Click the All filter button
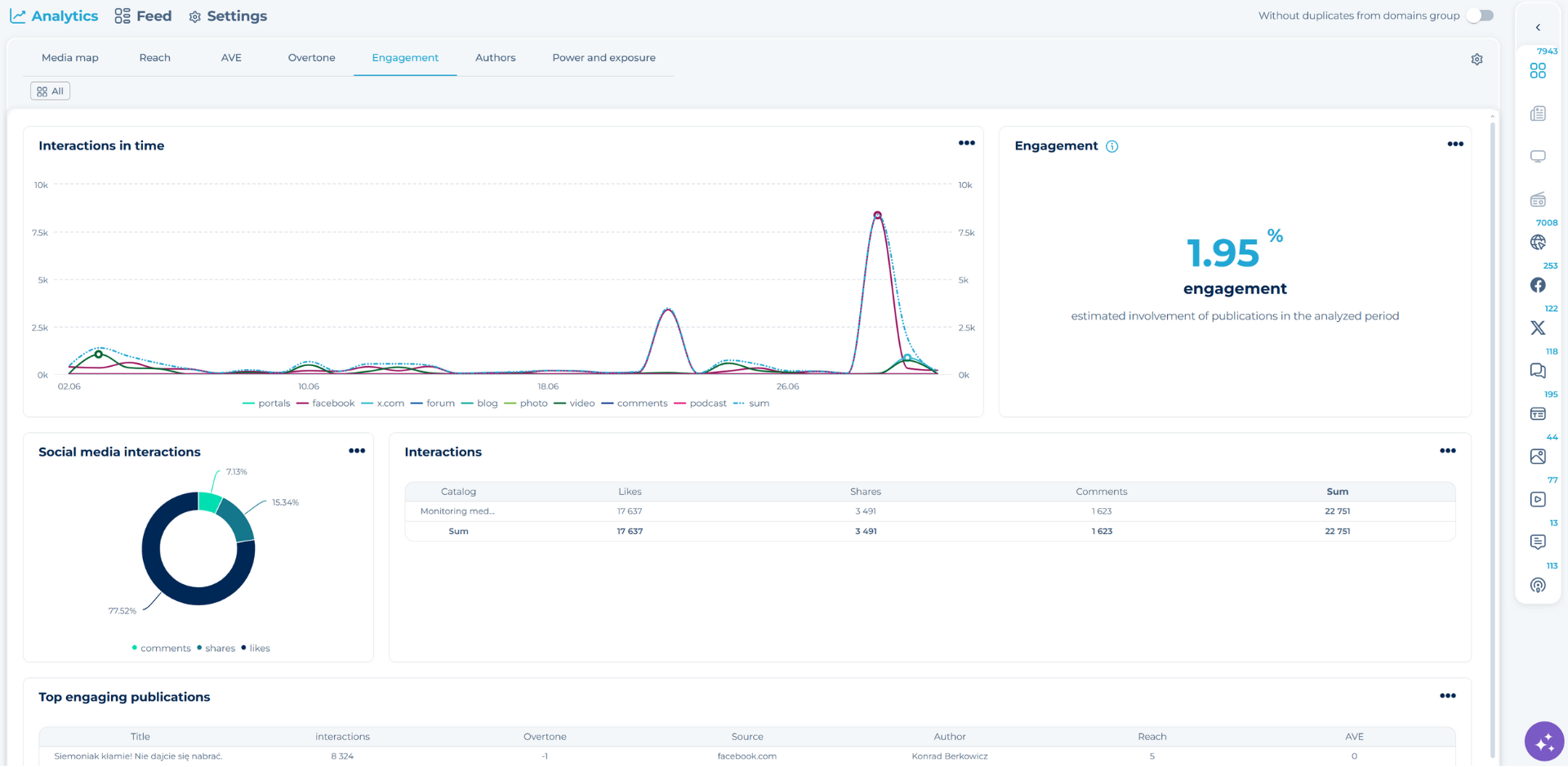The height and width of the screenshot is (767, 1568). pyautogui.click(x=50, y=91)
